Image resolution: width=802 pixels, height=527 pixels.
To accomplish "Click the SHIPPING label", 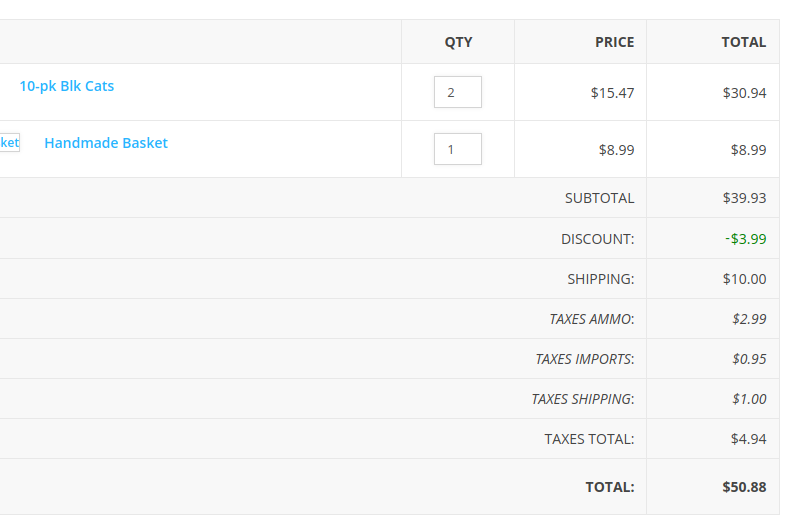I will pos(600,279).
